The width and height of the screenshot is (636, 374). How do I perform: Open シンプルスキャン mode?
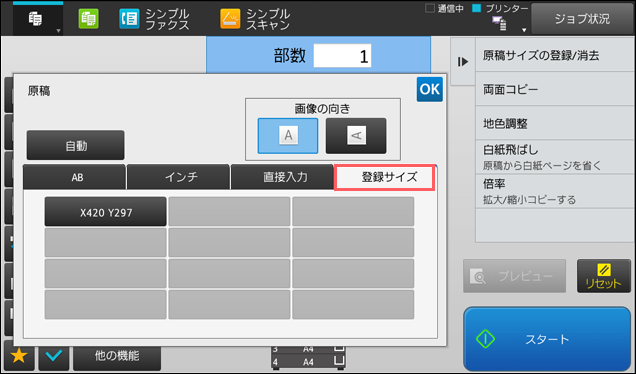click(255, 19)
